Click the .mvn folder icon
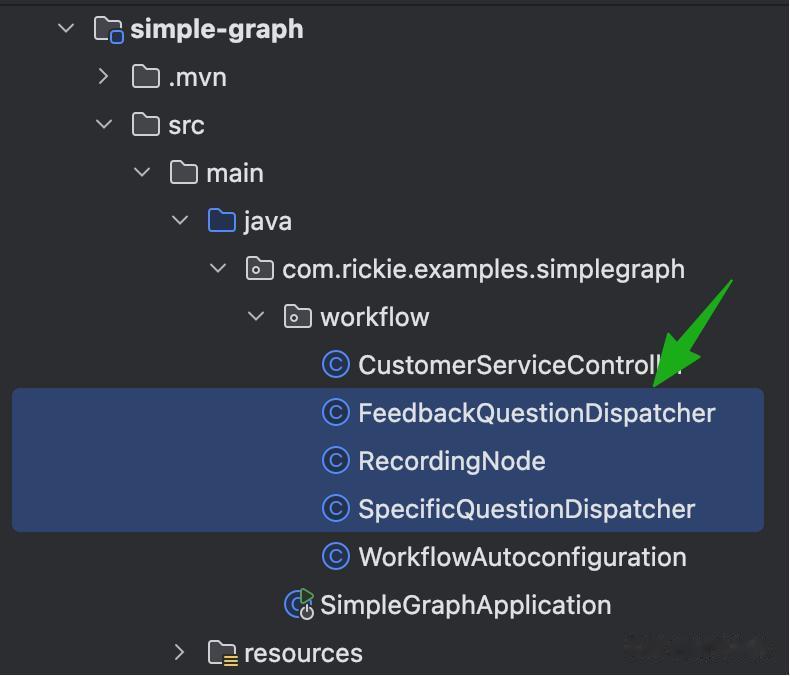The height and width of the screenshot is (676, 790). (146, 77)
